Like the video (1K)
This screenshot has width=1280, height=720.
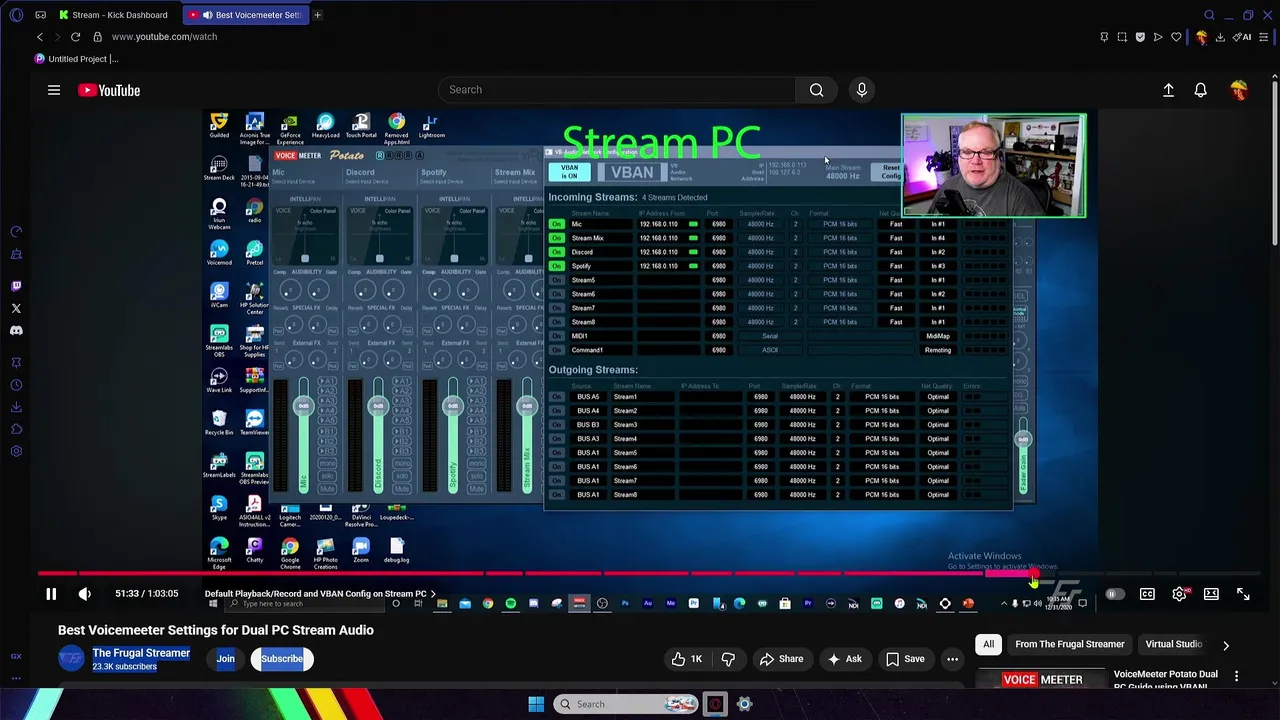[686, 659]
